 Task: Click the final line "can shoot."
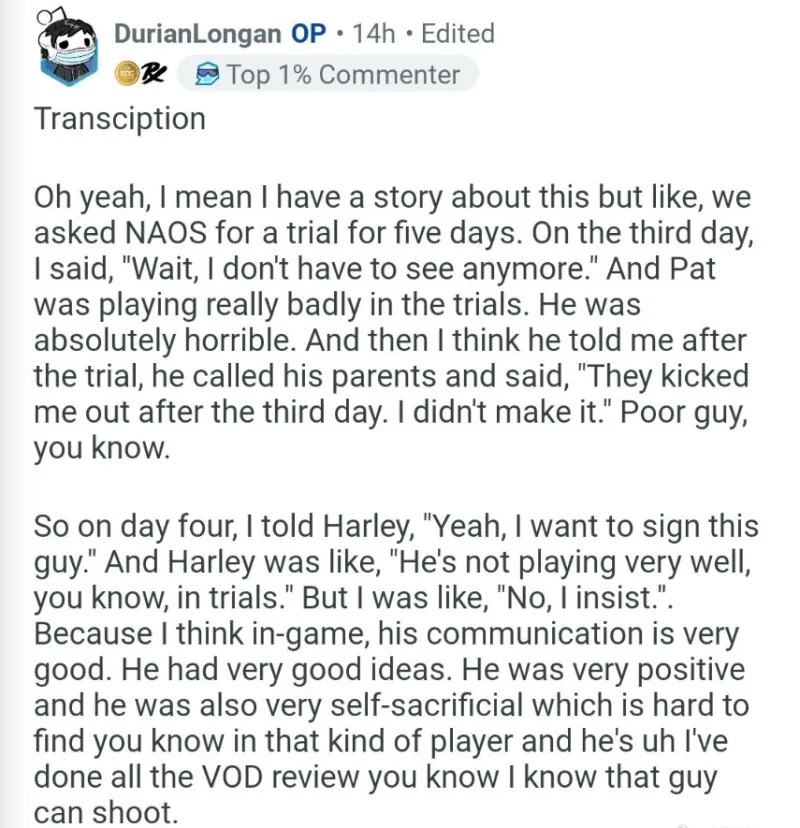[106, 812]
